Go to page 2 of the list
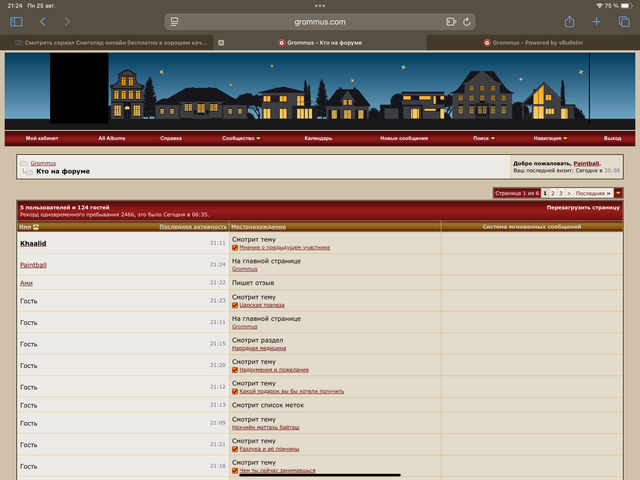640x480 pixels. pyautogui.click(x=553, y=193)
